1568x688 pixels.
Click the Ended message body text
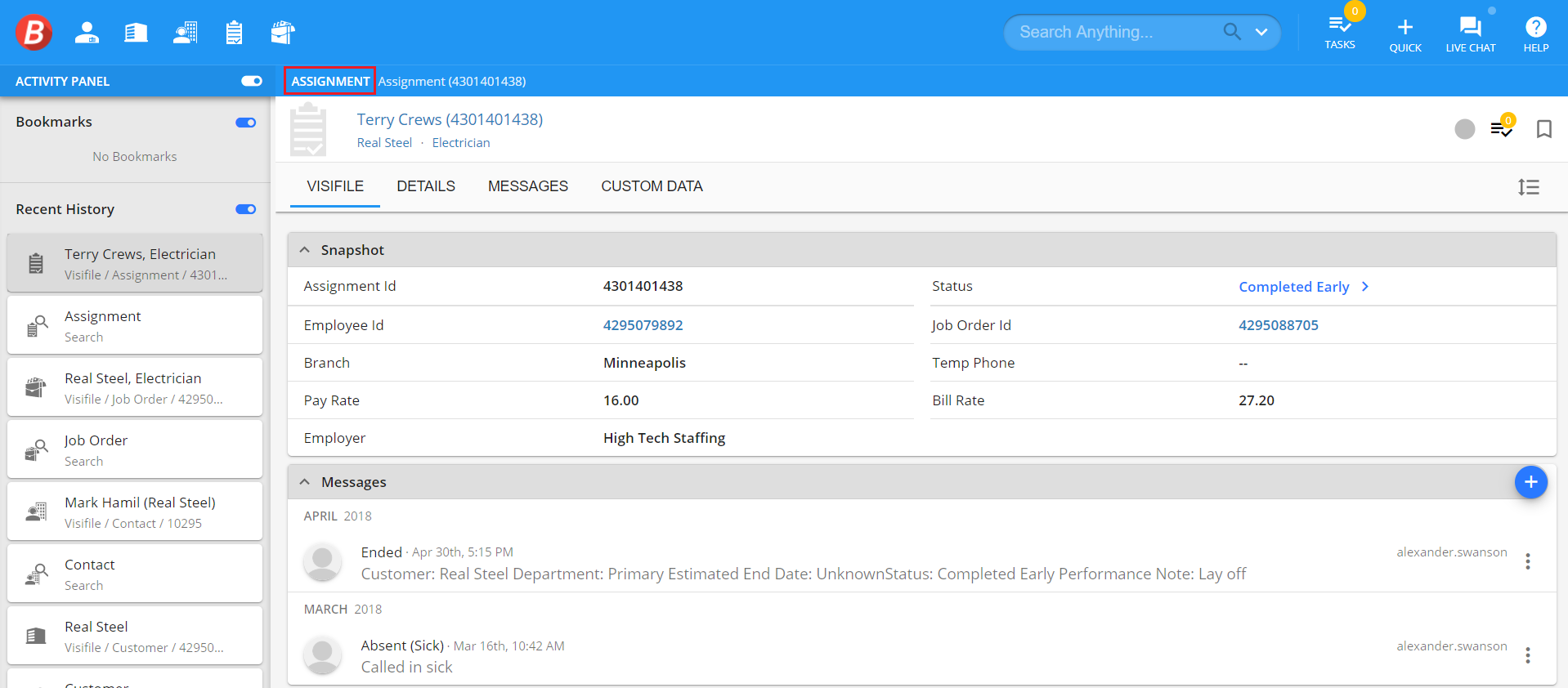click(x=804, y=574)
